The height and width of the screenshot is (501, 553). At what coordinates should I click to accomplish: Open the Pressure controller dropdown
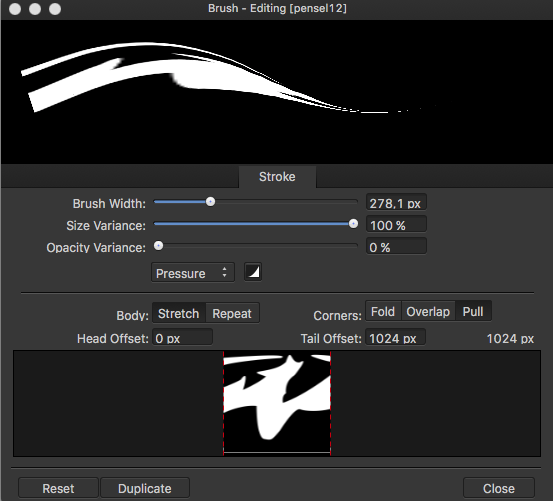click(x=193, y=273)
